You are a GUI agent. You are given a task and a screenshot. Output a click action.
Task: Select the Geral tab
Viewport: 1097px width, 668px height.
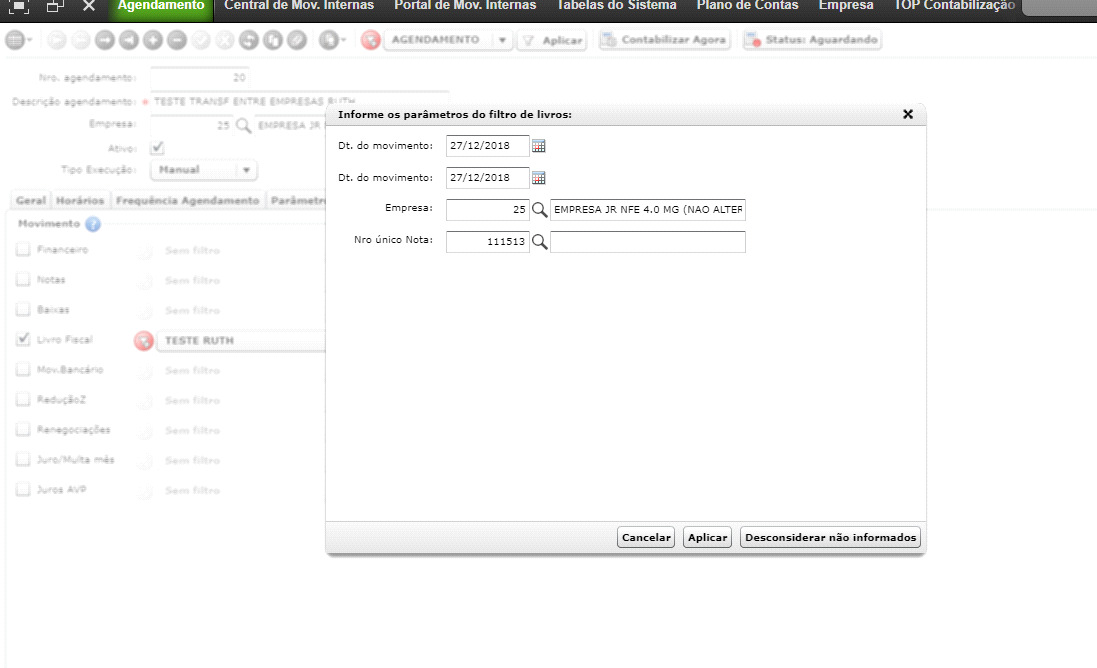(x=31, y=201)
